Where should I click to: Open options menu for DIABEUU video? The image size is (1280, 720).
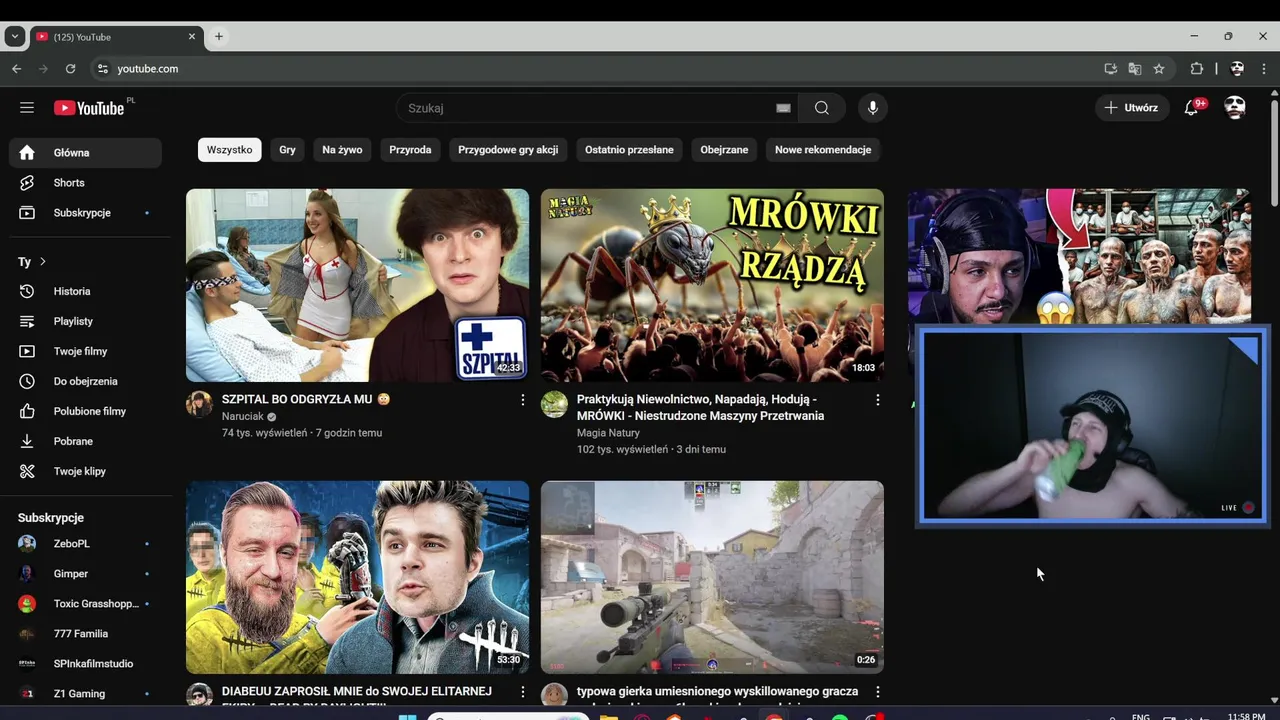tap(522, 692)
